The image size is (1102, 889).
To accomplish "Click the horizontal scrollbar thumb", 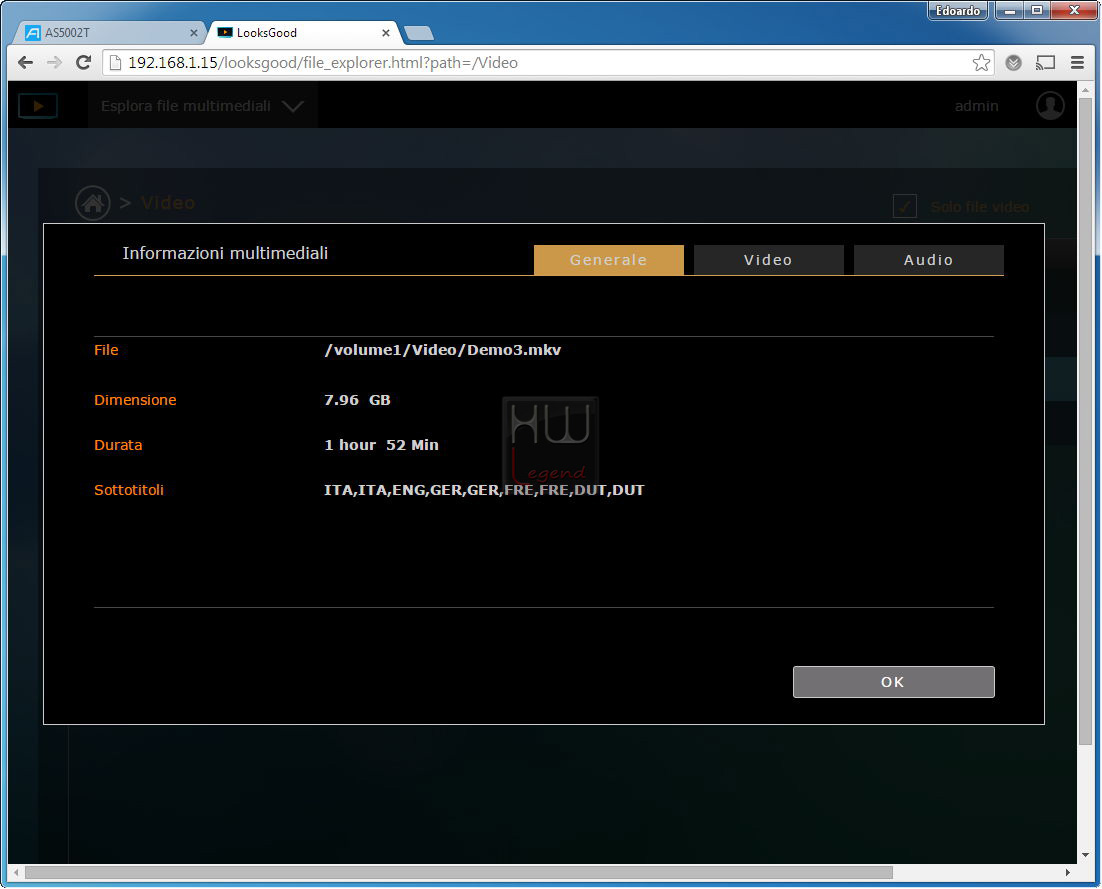I will coord(459,873).
